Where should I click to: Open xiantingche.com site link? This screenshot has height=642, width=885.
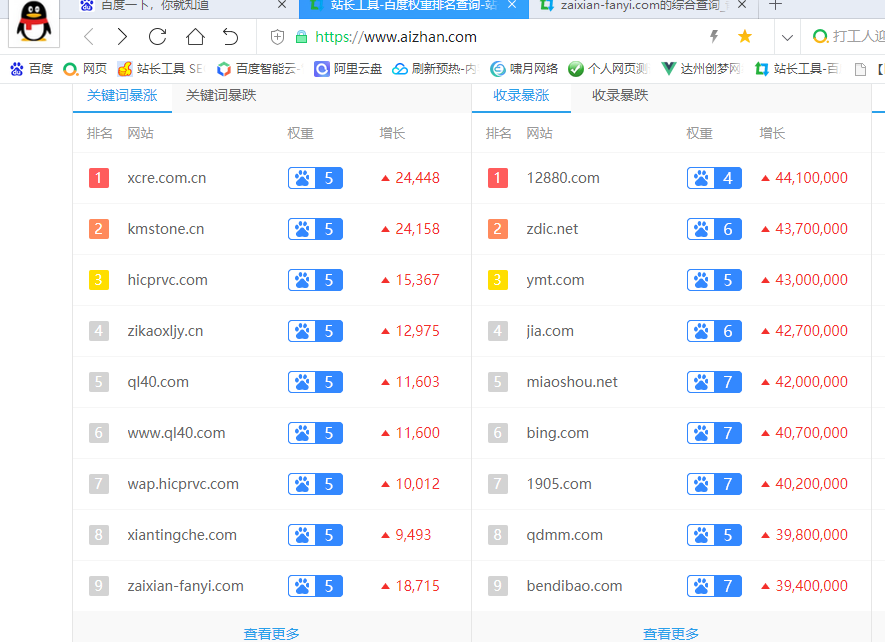(x=182, y=535)
